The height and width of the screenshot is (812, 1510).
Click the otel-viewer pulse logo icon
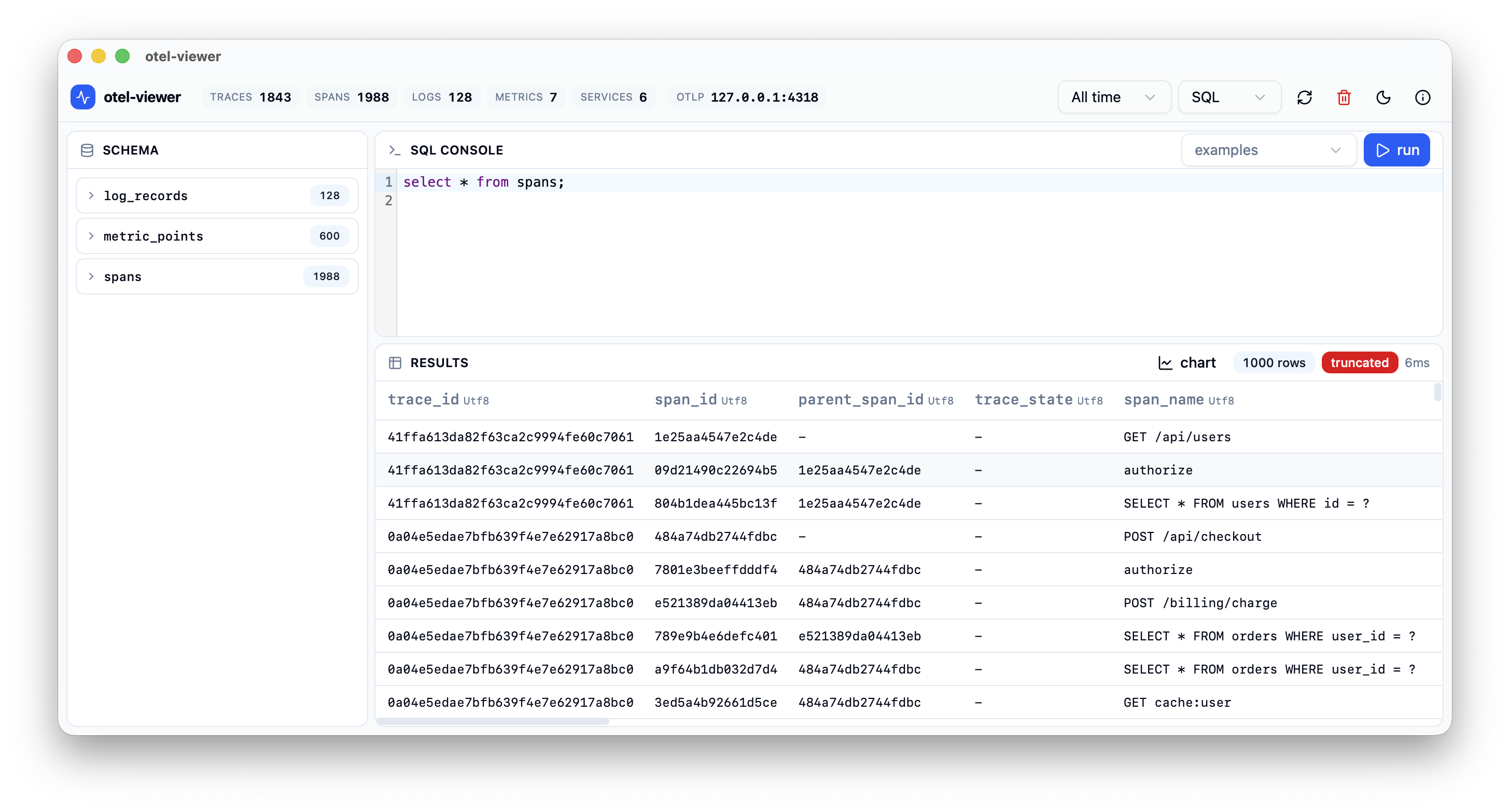(x=82, y=97)
